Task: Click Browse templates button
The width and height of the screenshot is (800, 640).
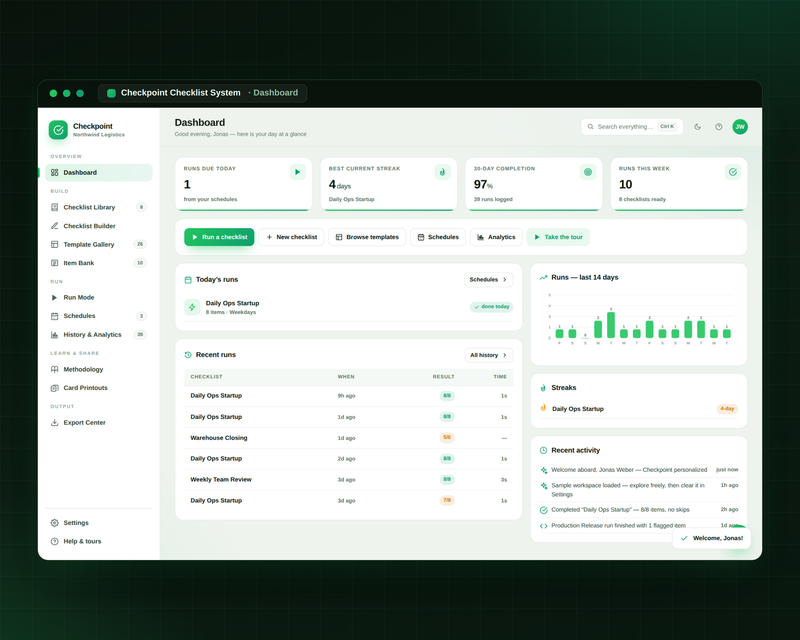Action: tap(367, 237)
